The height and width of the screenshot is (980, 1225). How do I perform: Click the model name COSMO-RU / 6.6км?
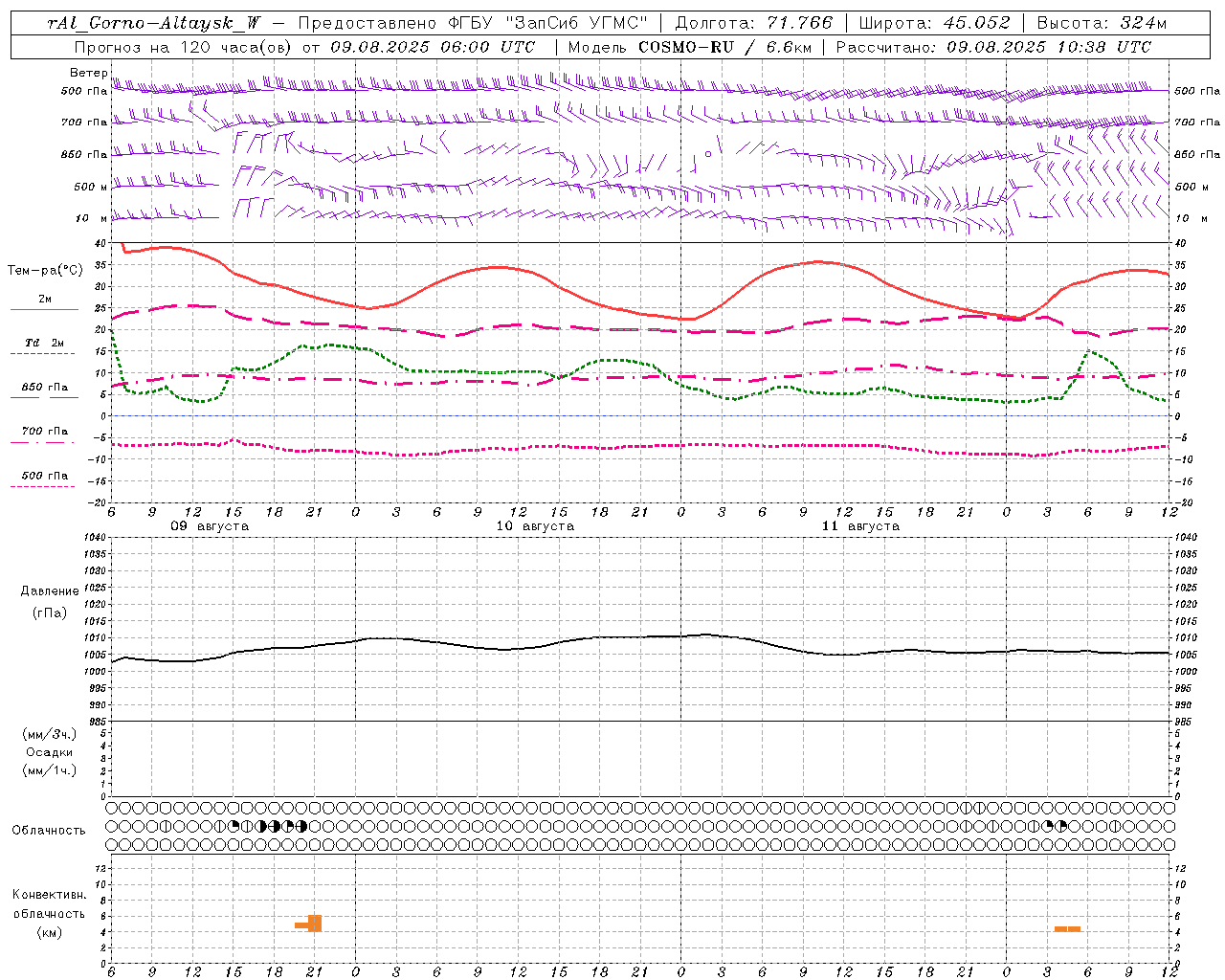point(724,47)
